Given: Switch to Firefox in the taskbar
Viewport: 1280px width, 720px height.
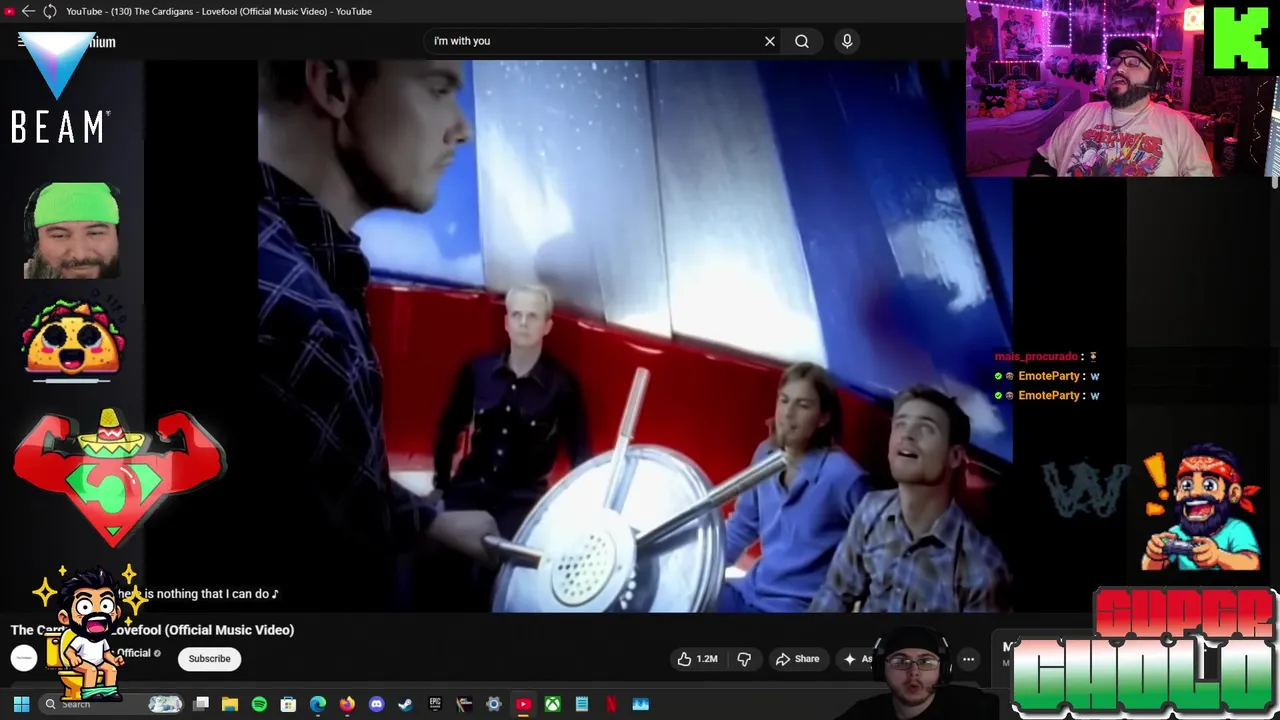Looking at the screenshot, I should coord(347,704).
